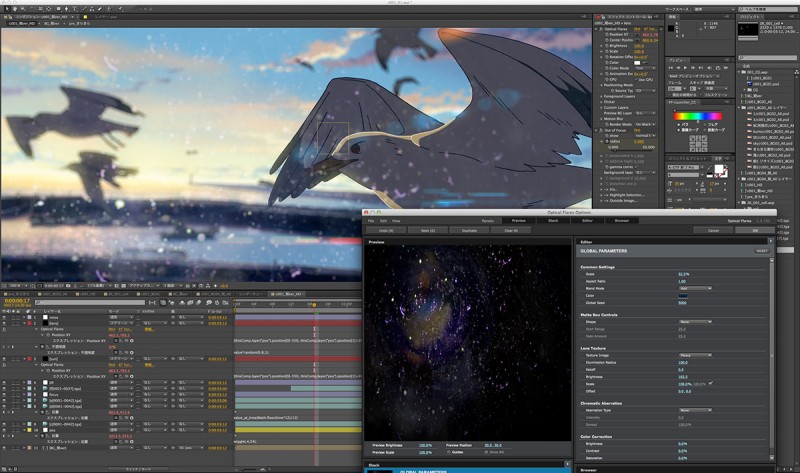This screenshot has width=800, height=473.
Task: Click the timeline current-time indicator marker
Action: pyautogui.click(x=314, y=305)
